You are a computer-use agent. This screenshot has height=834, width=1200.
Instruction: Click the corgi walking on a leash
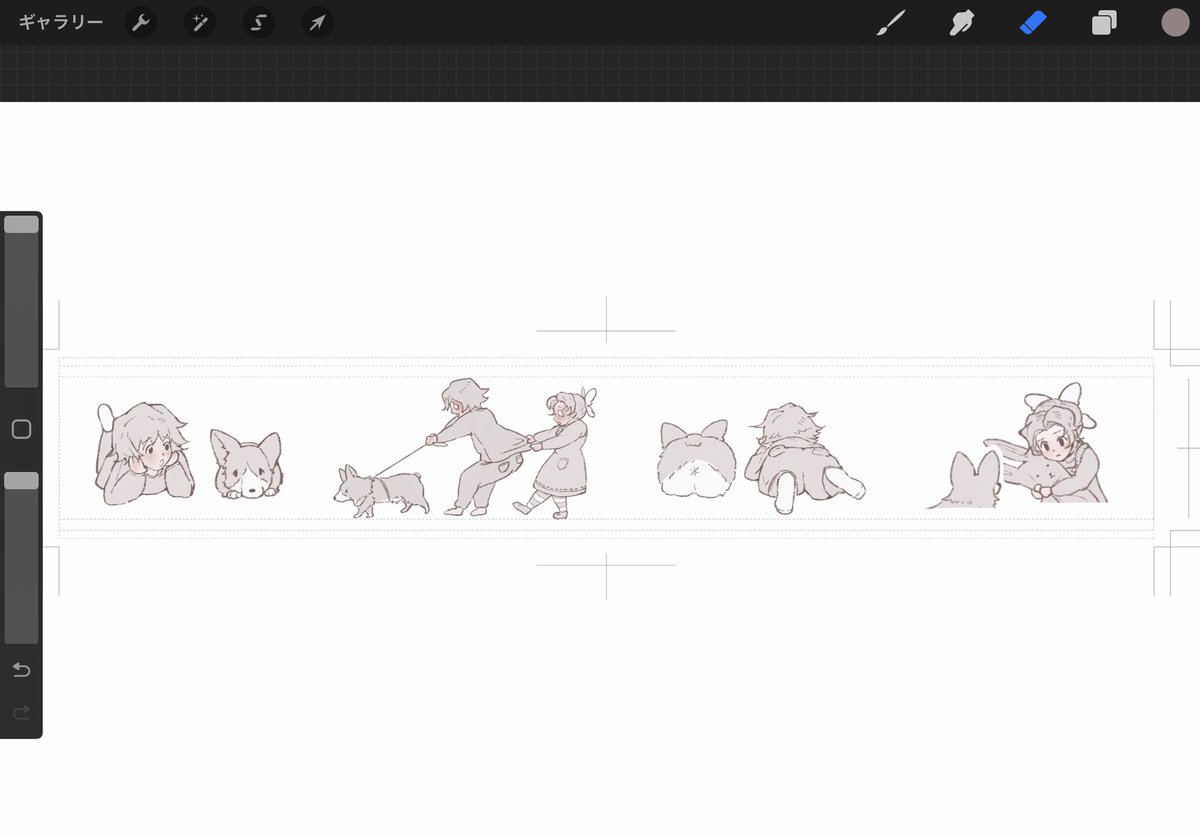click(381, 491)
